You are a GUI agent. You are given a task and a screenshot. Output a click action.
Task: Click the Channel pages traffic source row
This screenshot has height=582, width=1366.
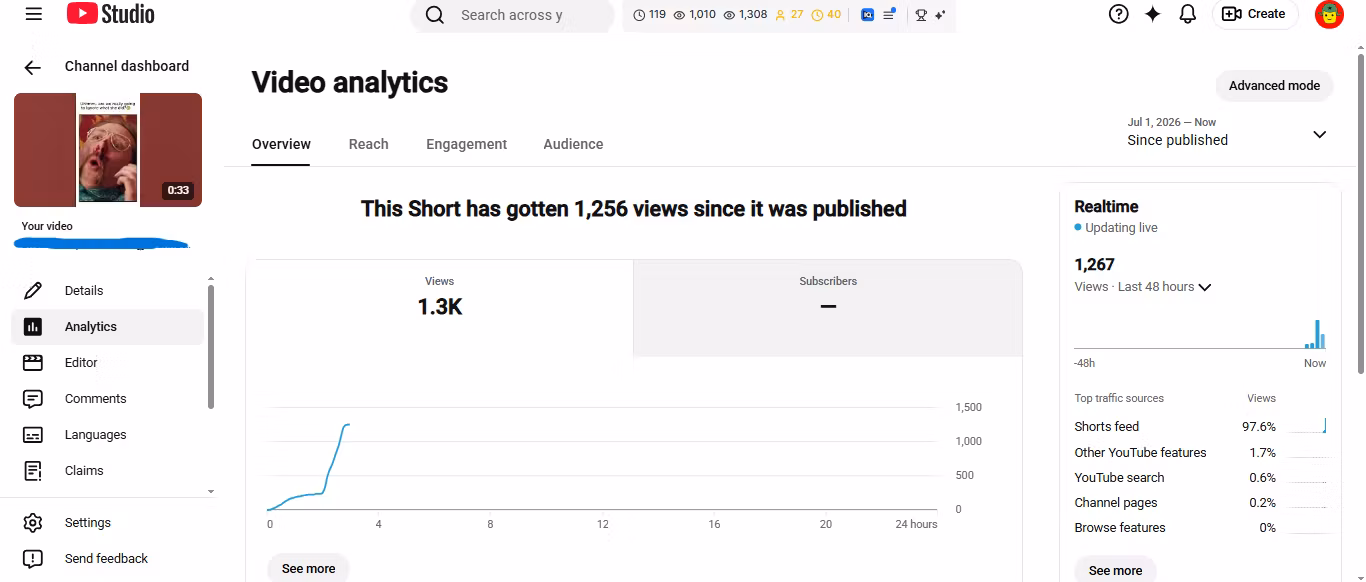1200,503
